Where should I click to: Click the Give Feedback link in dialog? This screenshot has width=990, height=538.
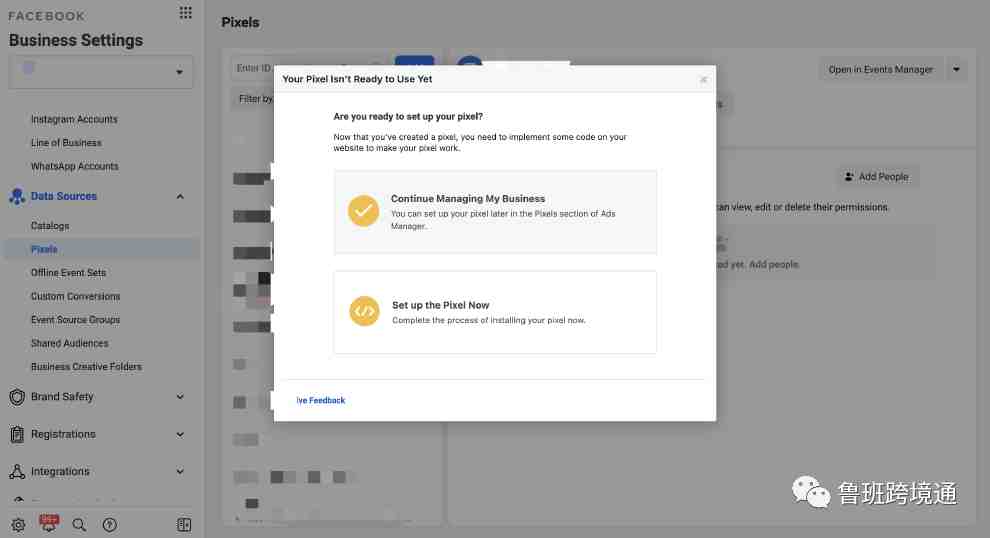(x=321, y=400)
